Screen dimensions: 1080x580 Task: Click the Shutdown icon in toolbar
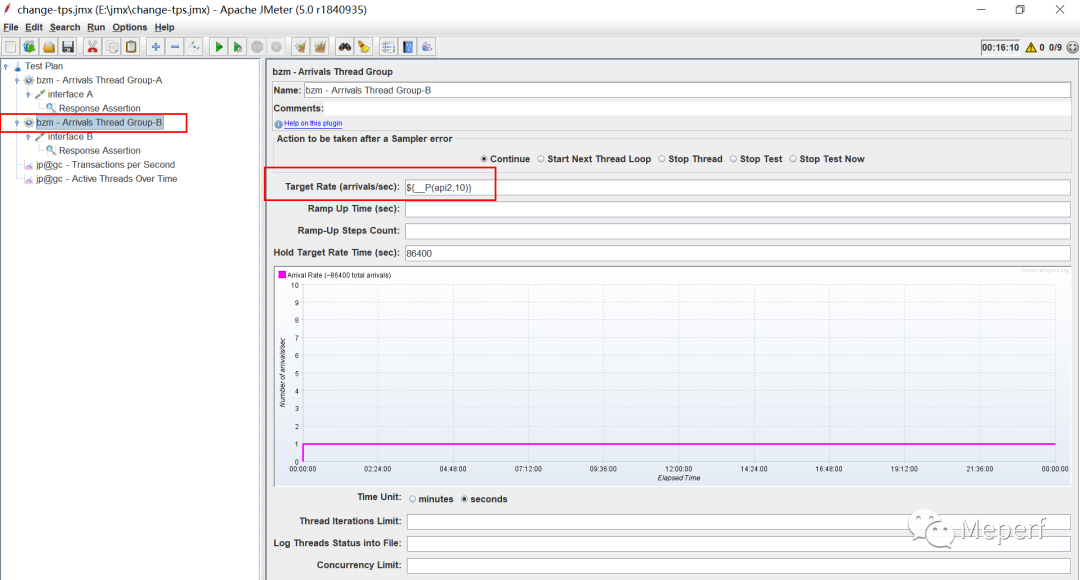click(x=276, y=47)
